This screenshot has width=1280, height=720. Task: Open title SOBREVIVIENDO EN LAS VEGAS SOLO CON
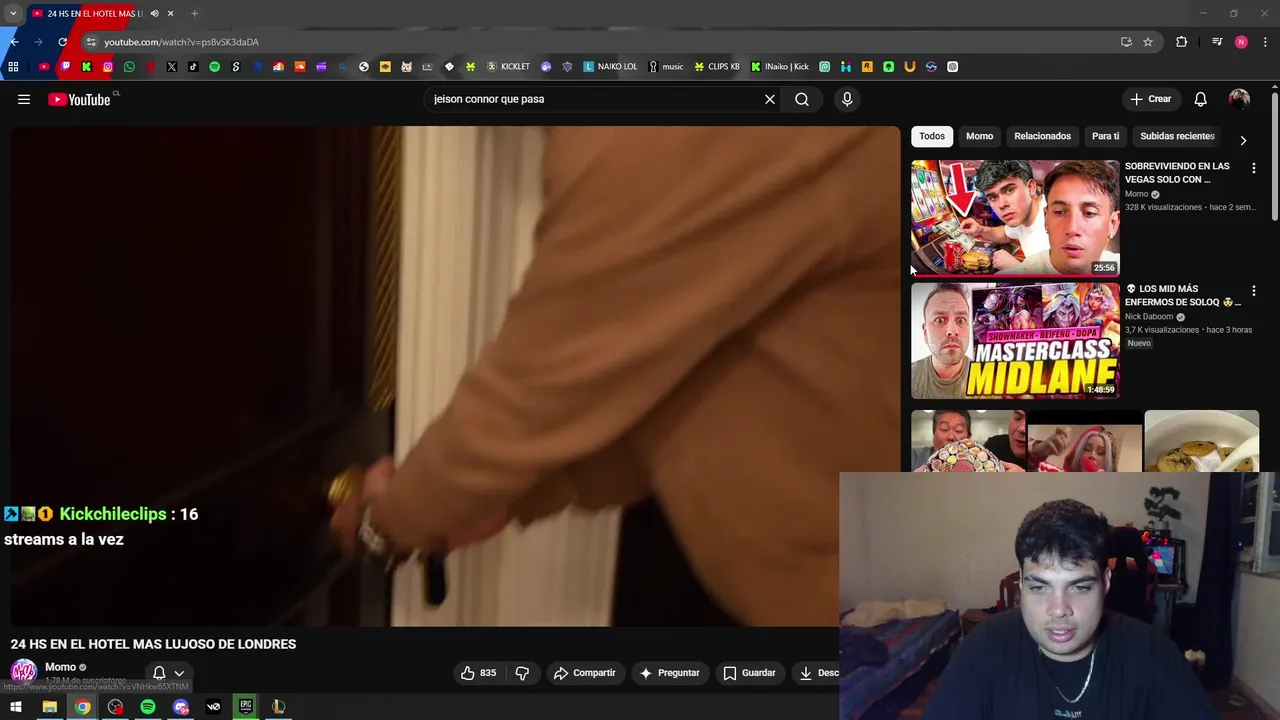[x=1177, y=173]
